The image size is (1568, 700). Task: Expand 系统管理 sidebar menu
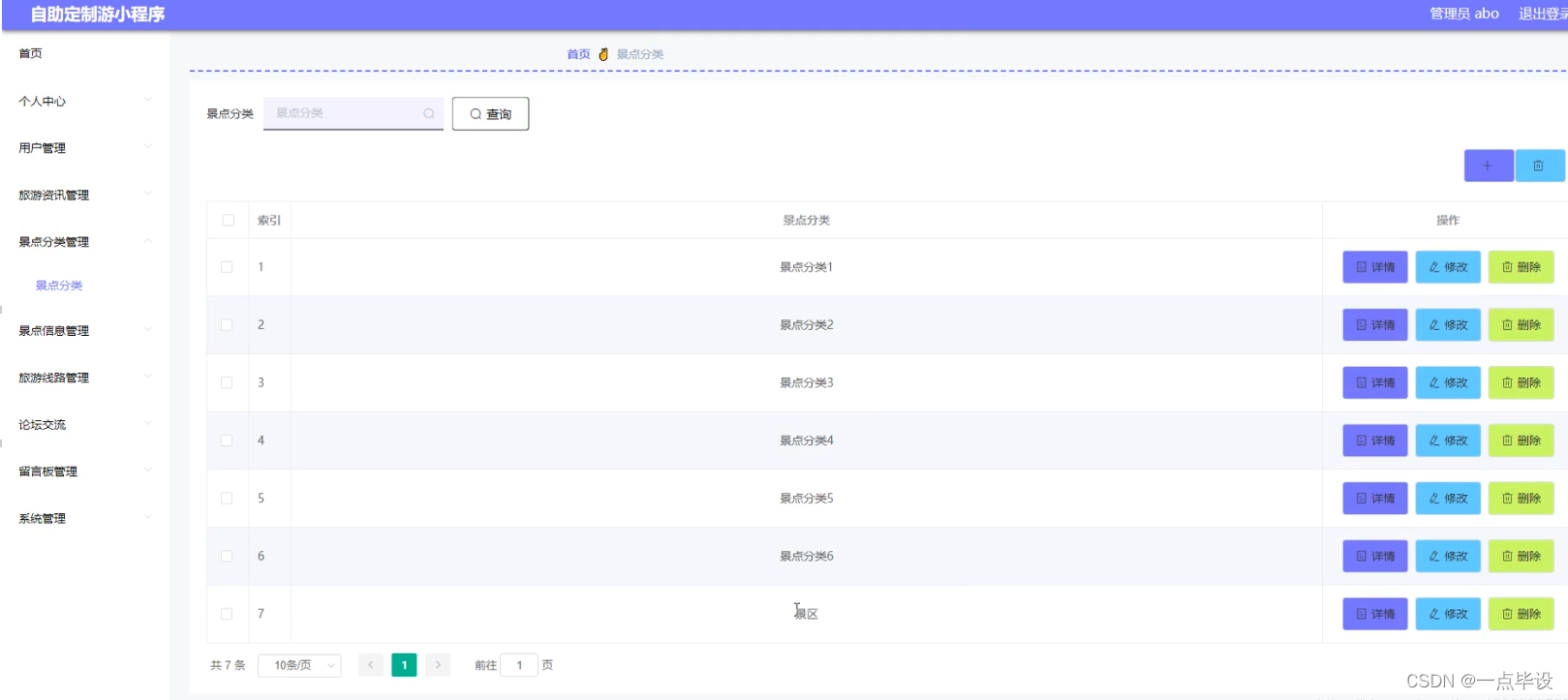(85, 518)
